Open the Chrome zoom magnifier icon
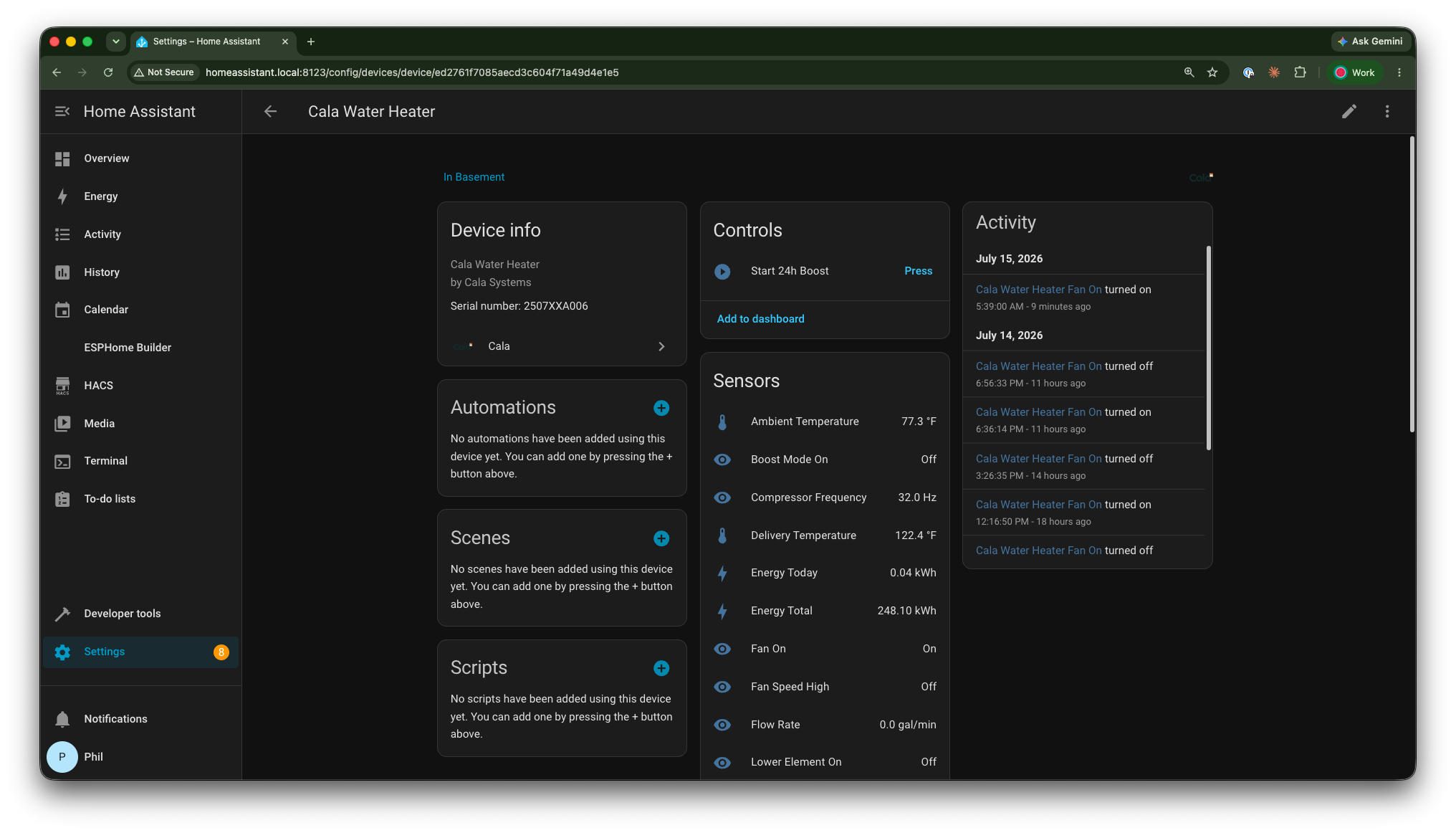 coord(1189,72)
